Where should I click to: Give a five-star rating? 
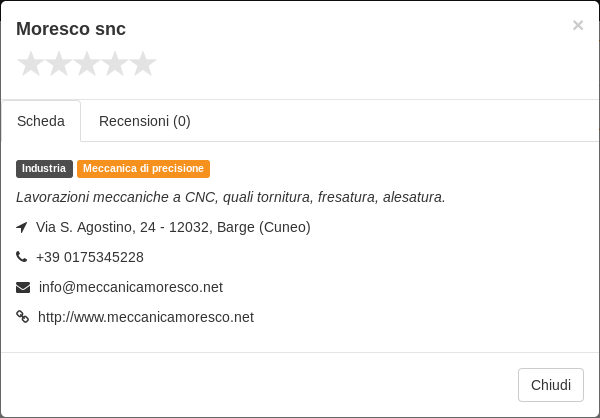point(143,64)
